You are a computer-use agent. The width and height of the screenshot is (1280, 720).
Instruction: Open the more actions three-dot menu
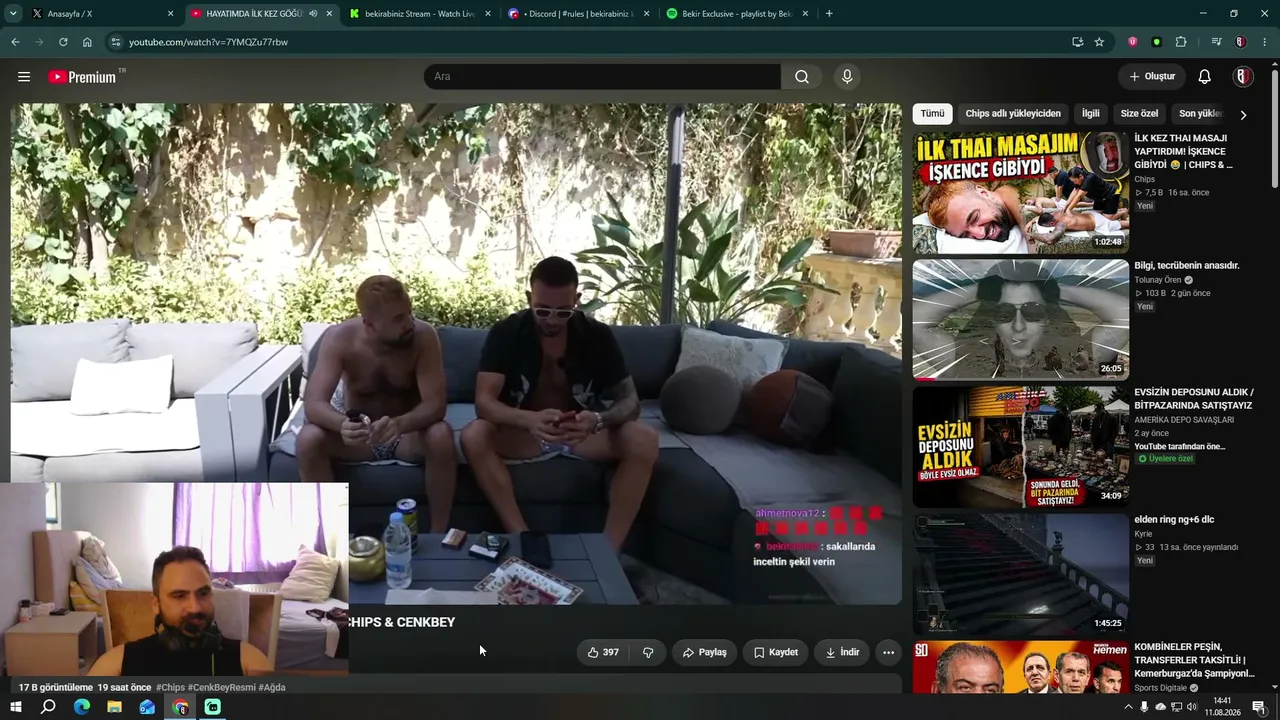coord(888,652)
